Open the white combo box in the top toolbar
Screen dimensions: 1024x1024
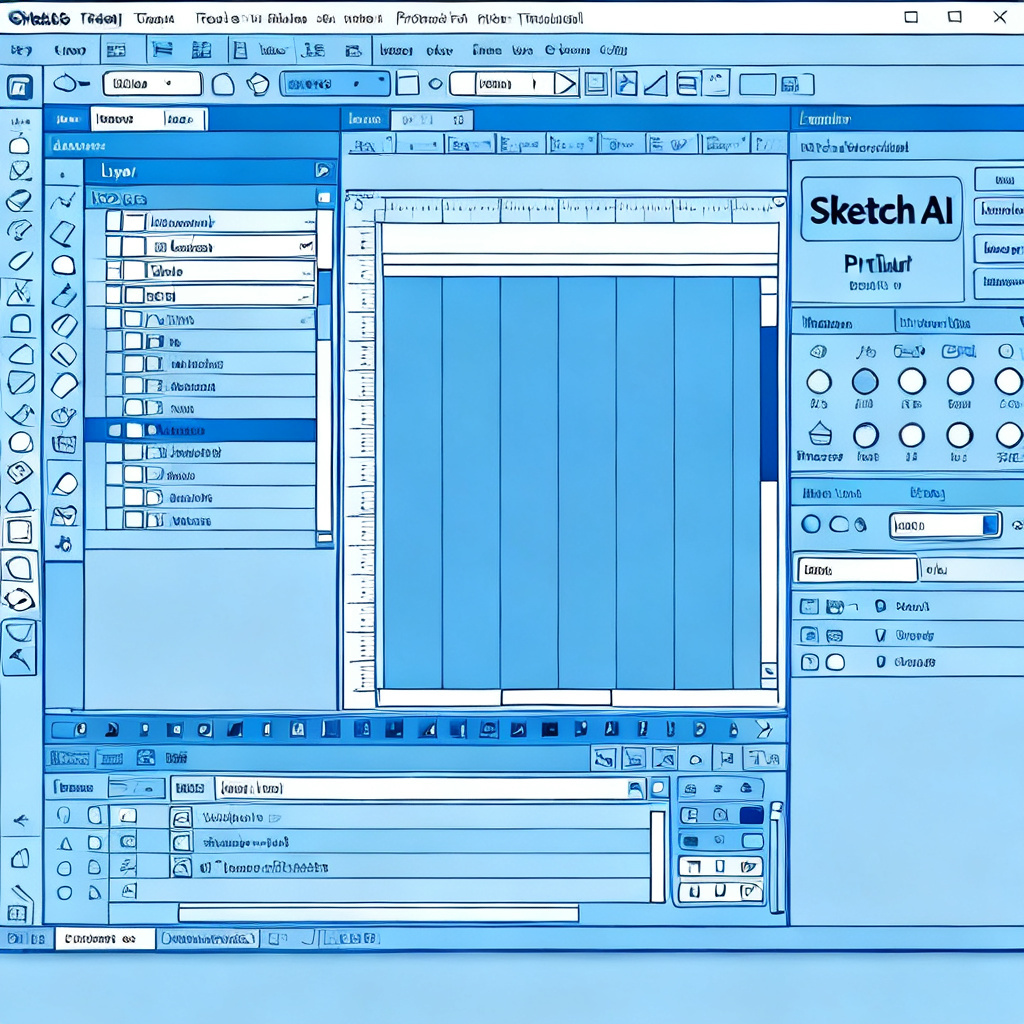click(152, 84)
